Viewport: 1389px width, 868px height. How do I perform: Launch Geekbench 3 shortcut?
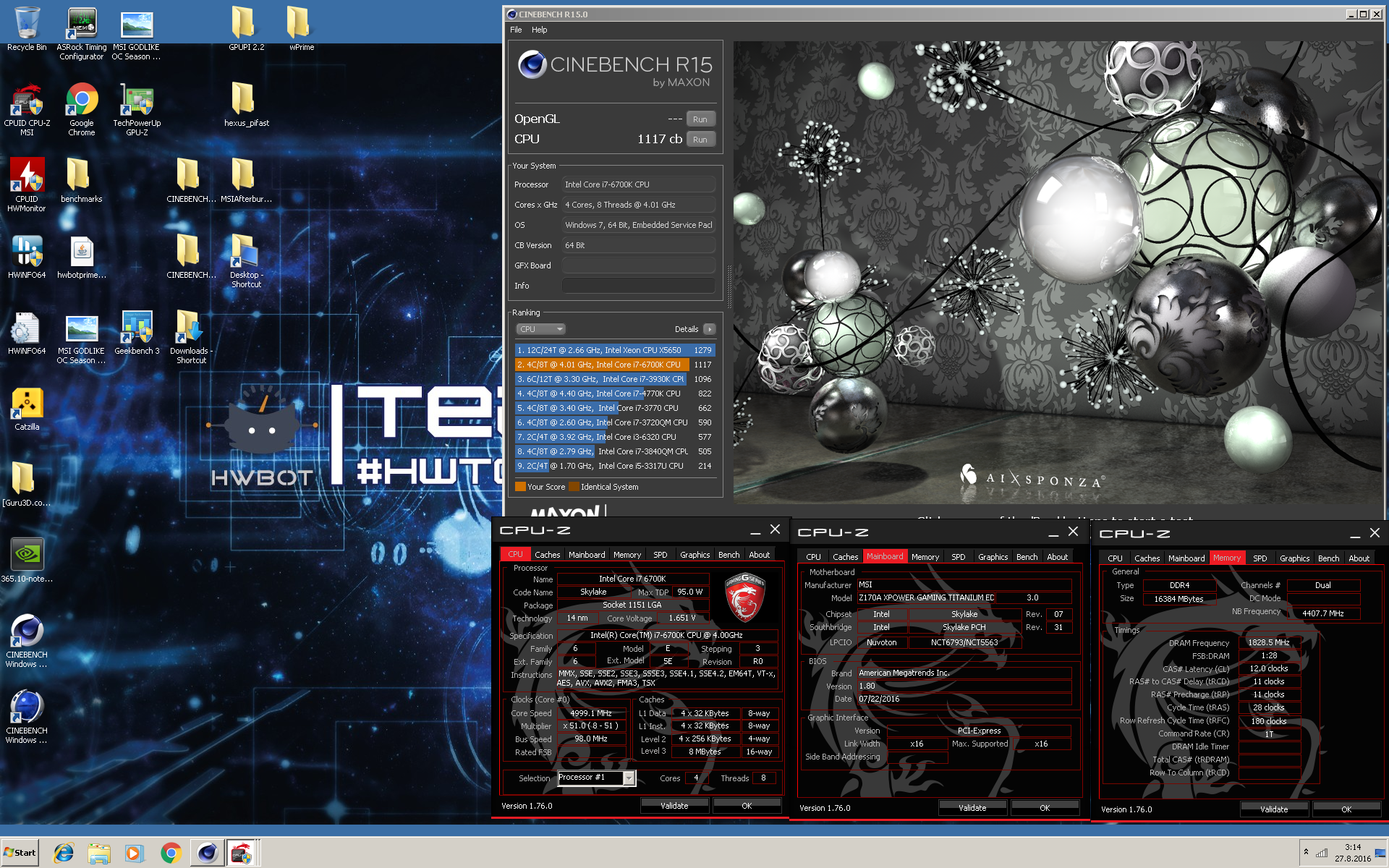point(137,333)
